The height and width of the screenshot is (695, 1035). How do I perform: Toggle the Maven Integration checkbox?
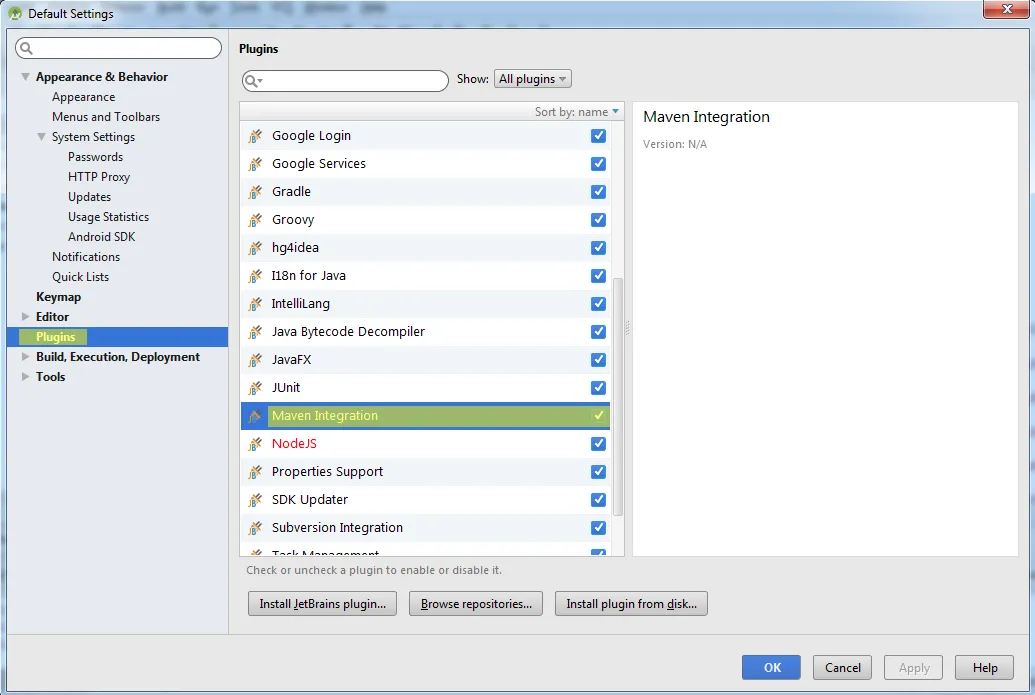coord(598,416)
